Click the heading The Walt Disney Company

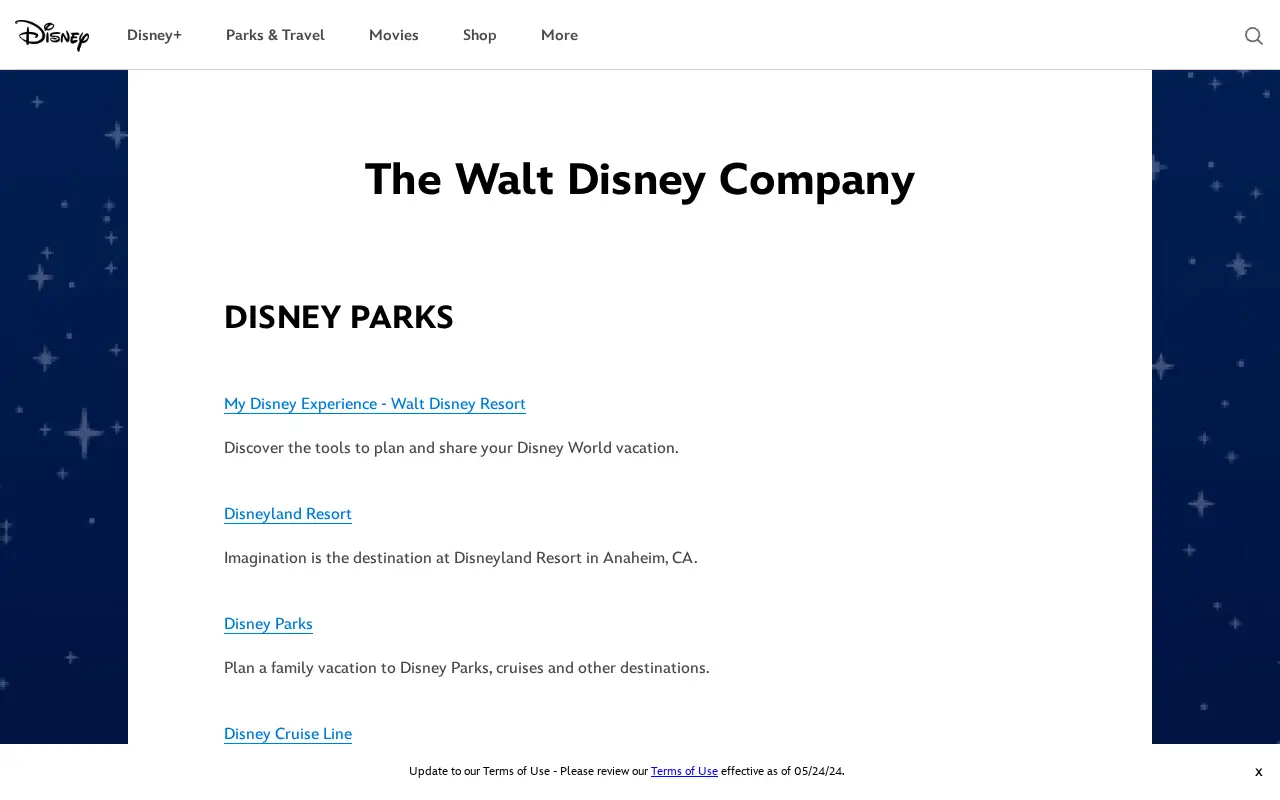[x=640, y=180]
